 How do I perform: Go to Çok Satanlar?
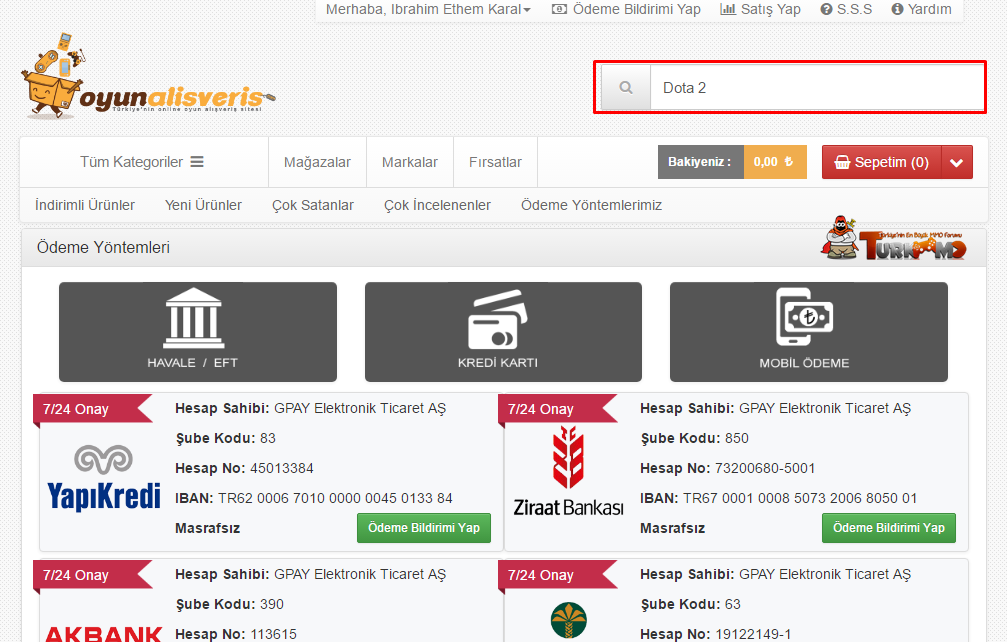(x=313, y=205)
